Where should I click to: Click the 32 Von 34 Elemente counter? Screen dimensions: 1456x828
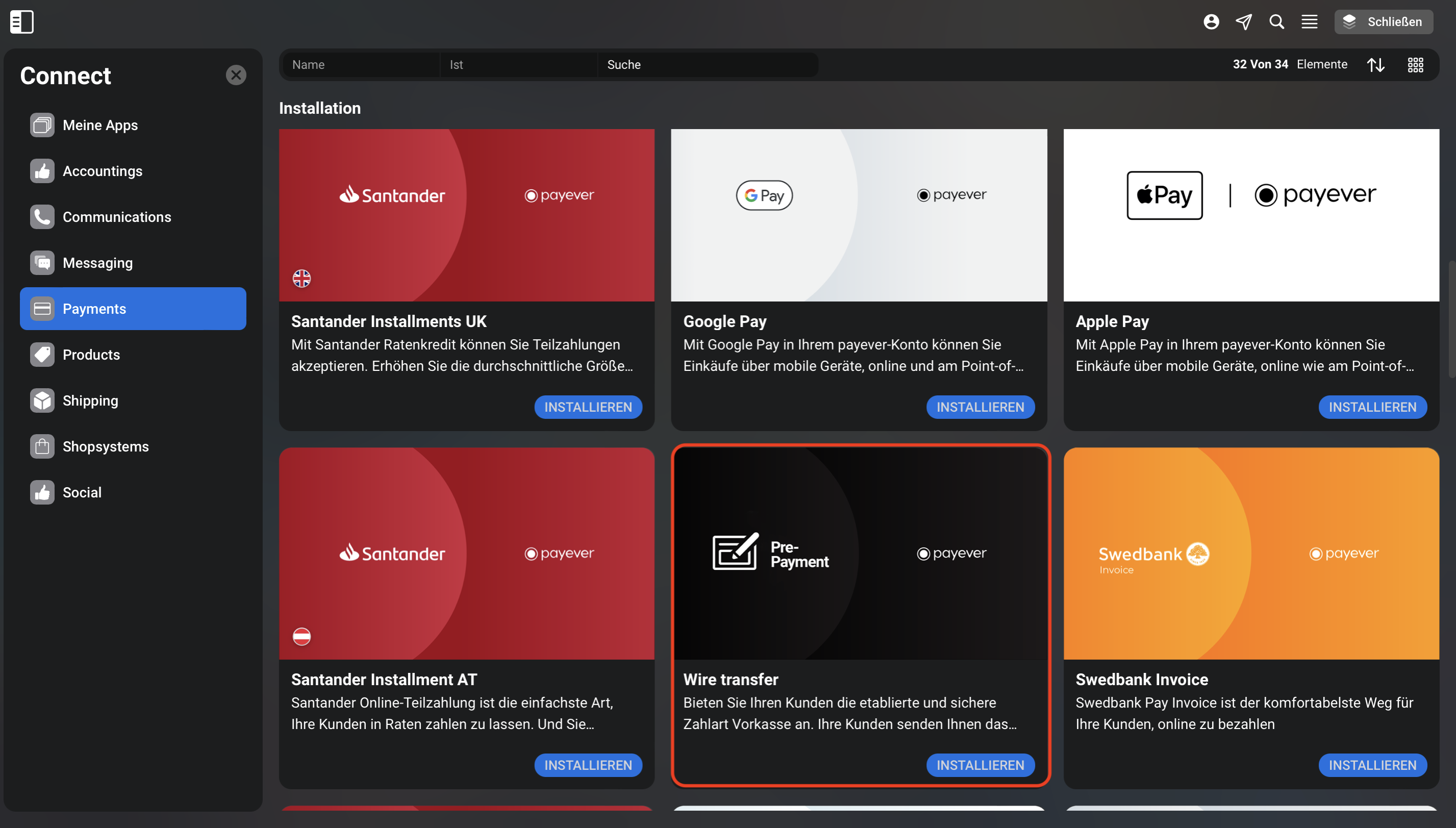pyautogui.click(x=1290, y=64)
